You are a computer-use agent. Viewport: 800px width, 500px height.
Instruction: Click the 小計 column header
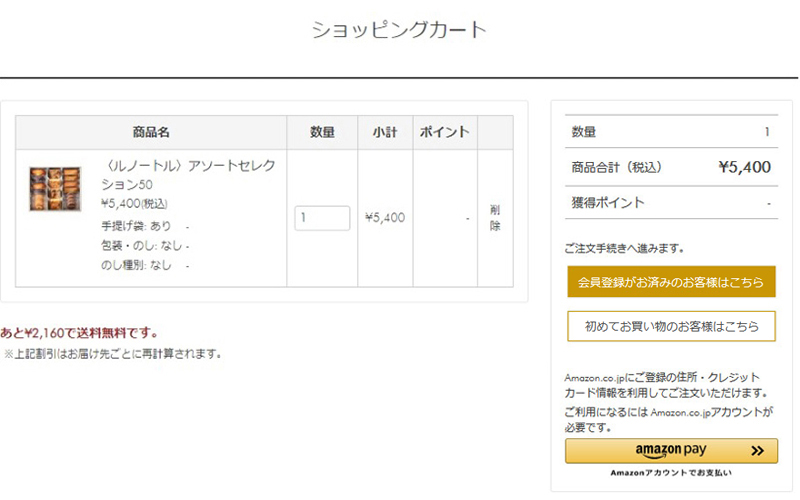click(x=385, y=133)
